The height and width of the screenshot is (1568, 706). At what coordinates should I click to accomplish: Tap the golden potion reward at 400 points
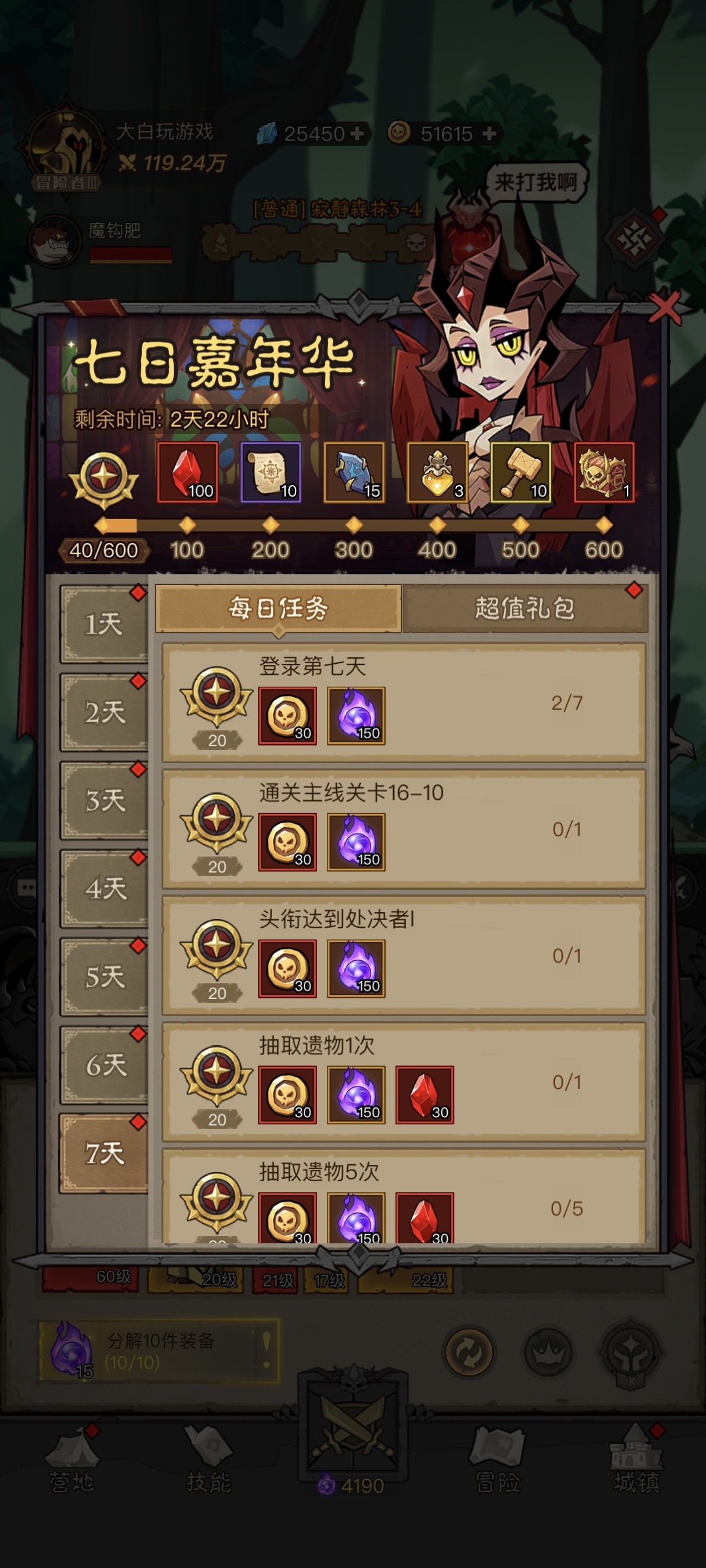click(437, 472)
